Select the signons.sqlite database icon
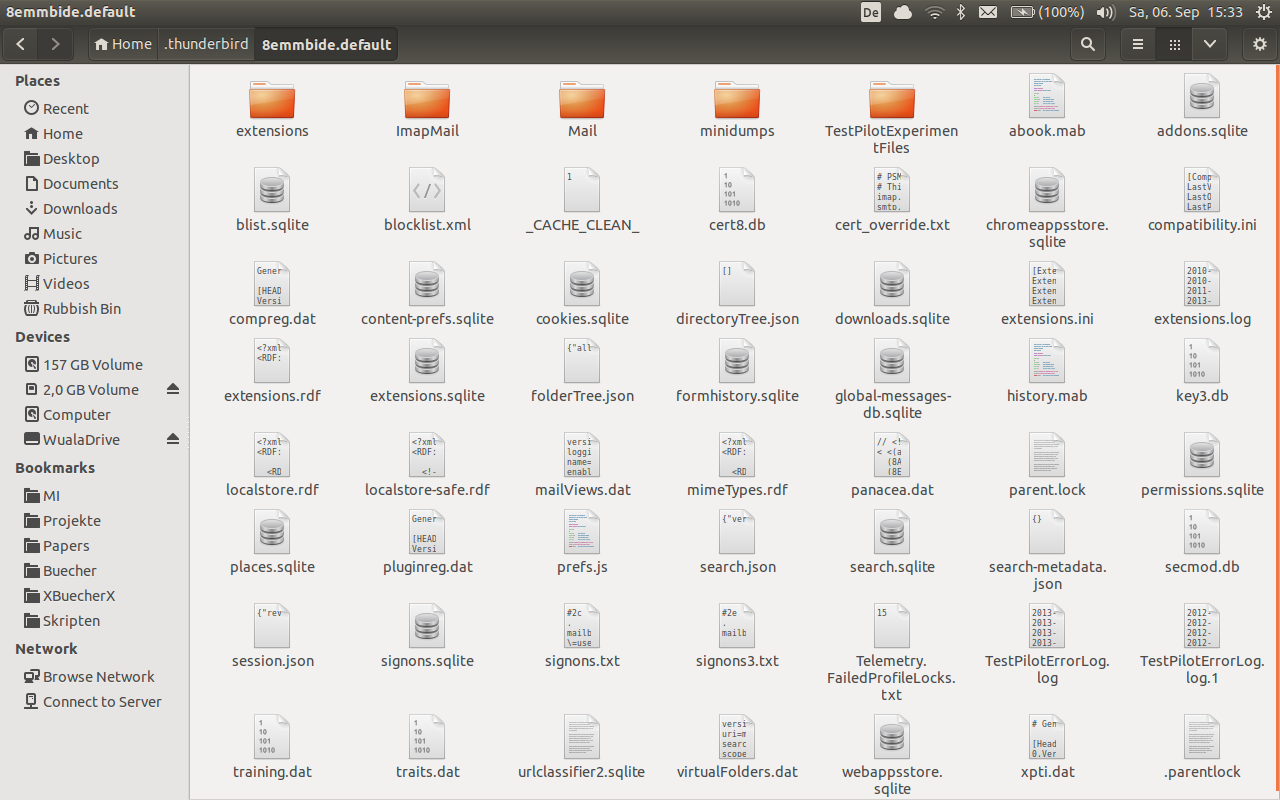Screen dimensions: 1280x800 (427, 626)
